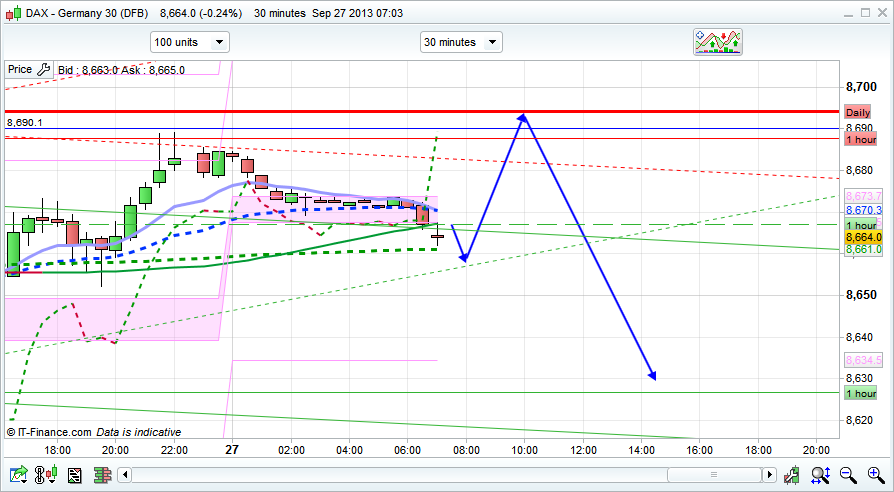Click the horizontal time scrollbar thumb

coord(712,474)
